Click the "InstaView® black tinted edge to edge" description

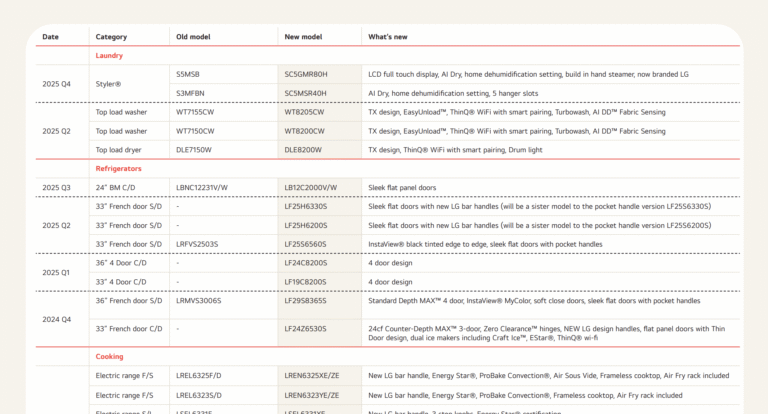[485, 244]
